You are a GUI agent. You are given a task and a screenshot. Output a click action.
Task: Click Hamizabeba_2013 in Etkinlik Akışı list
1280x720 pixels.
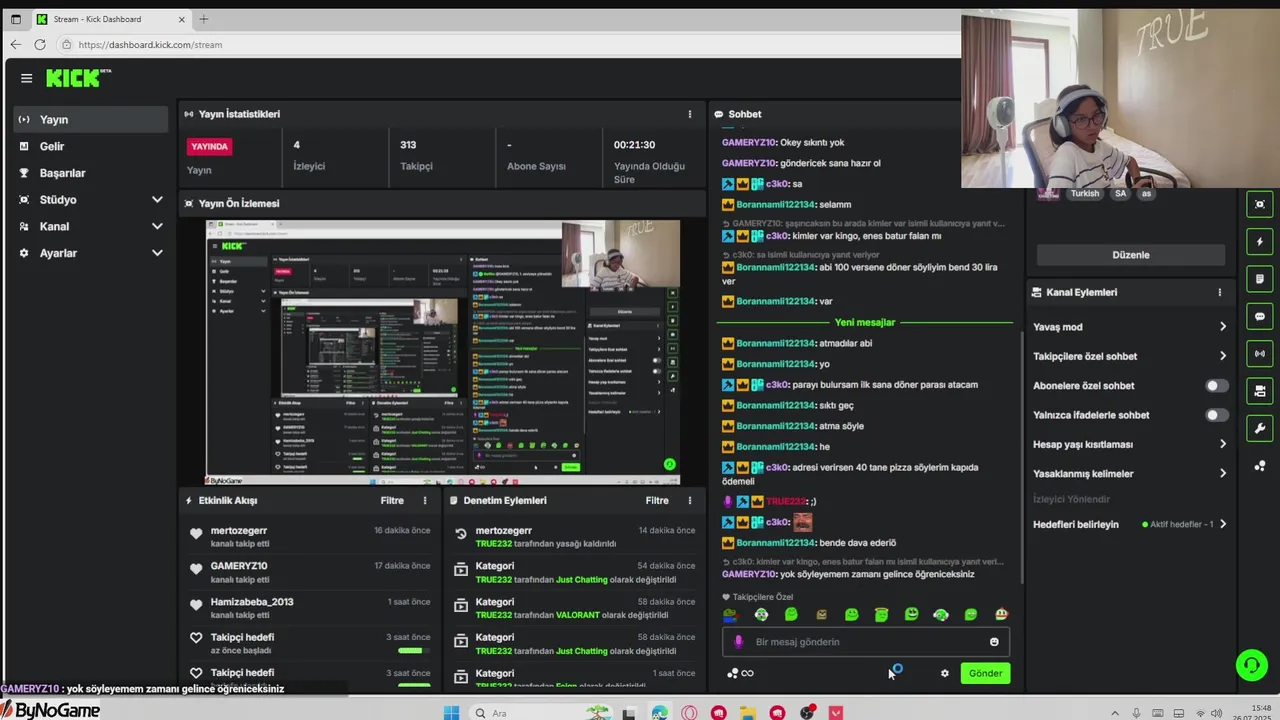coord(252,602)
